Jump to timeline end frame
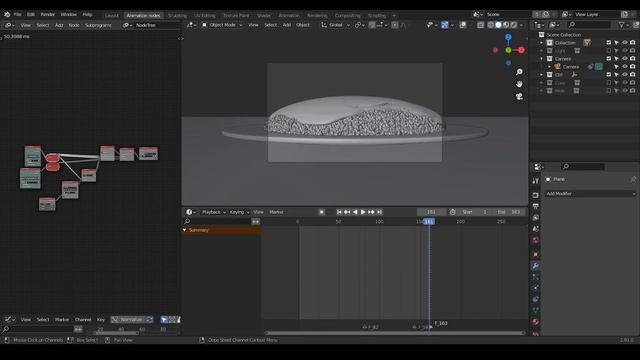The image size is (640, 360). [x=379, y=212]
